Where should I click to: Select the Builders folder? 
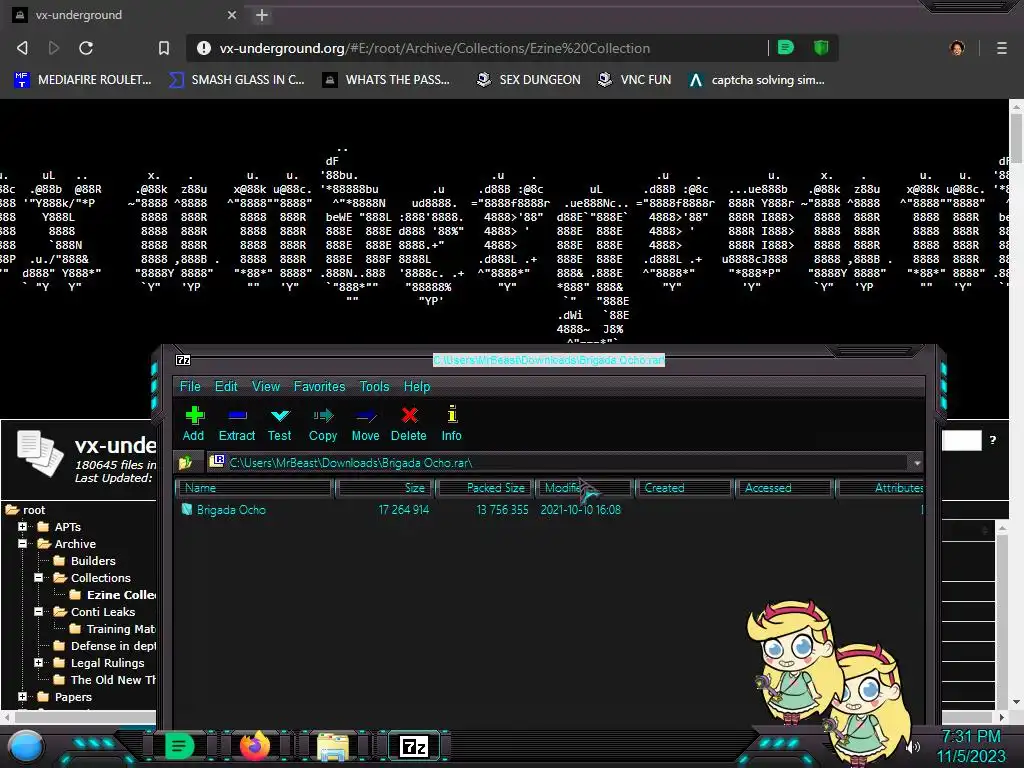(x=85, y=561)
